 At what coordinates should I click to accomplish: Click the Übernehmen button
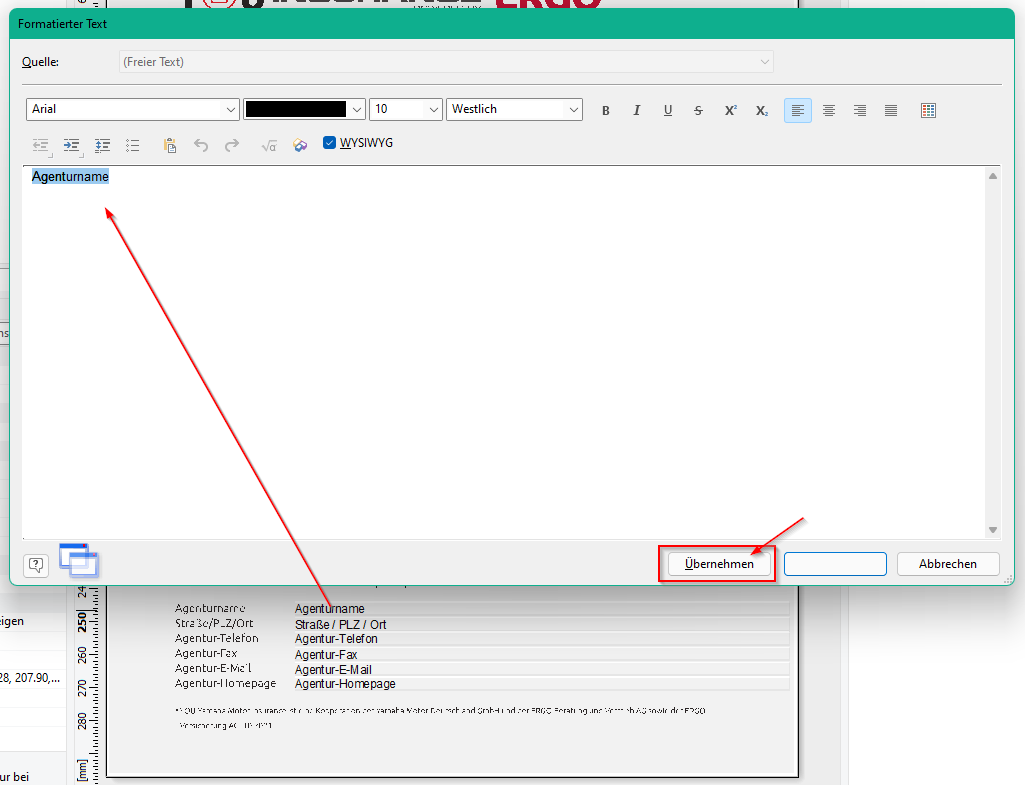[x=719, y=564]
